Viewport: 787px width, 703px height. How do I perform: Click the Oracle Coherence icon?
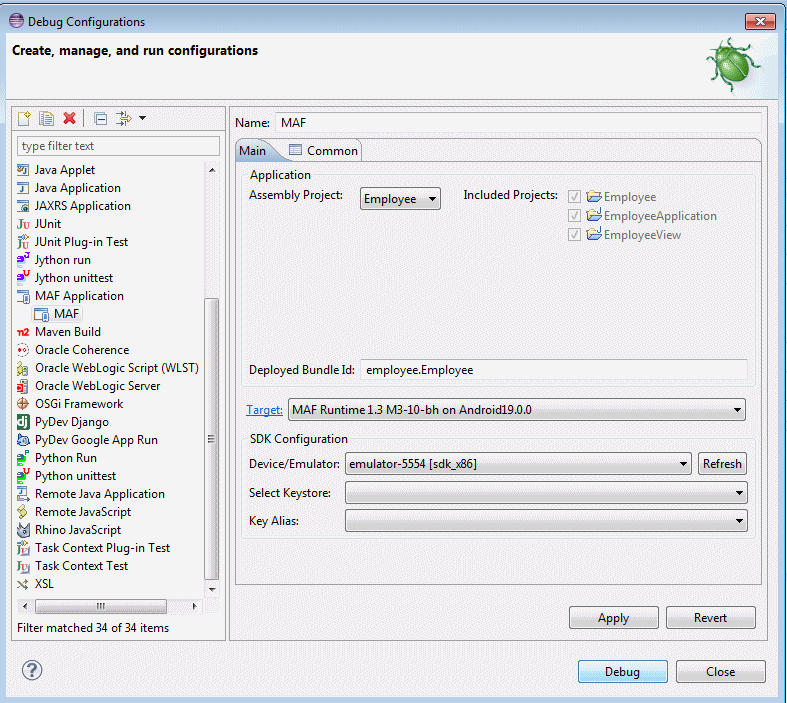point(23,350)
